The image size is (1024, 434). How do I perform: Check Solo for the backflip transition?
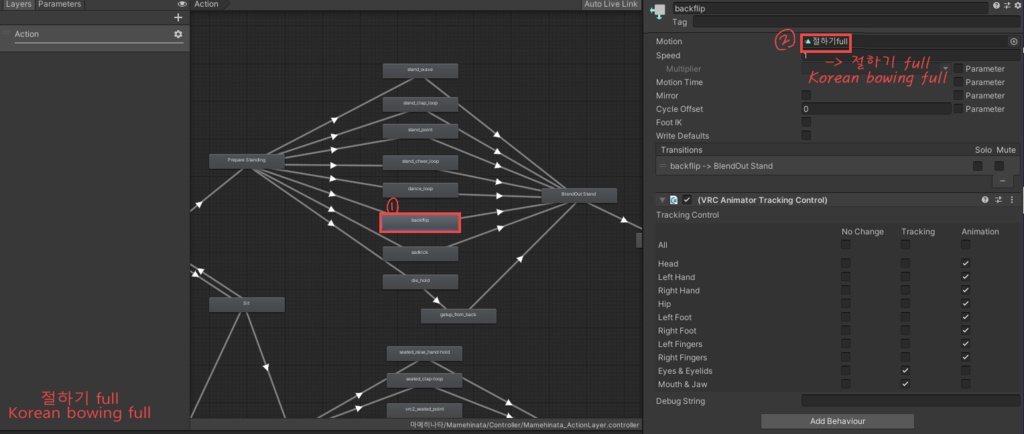click(977, 166)
